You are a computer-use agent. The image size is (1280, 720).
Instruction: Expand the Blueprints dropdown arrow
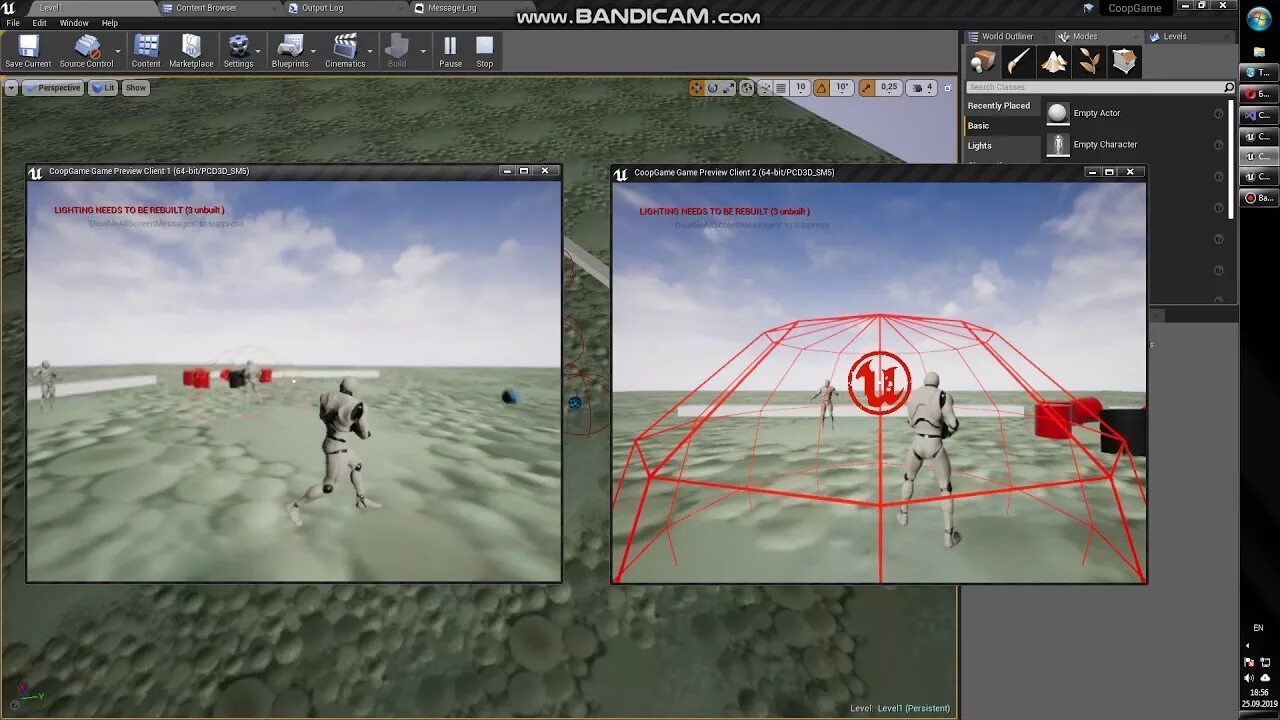(x=313, y=51)
